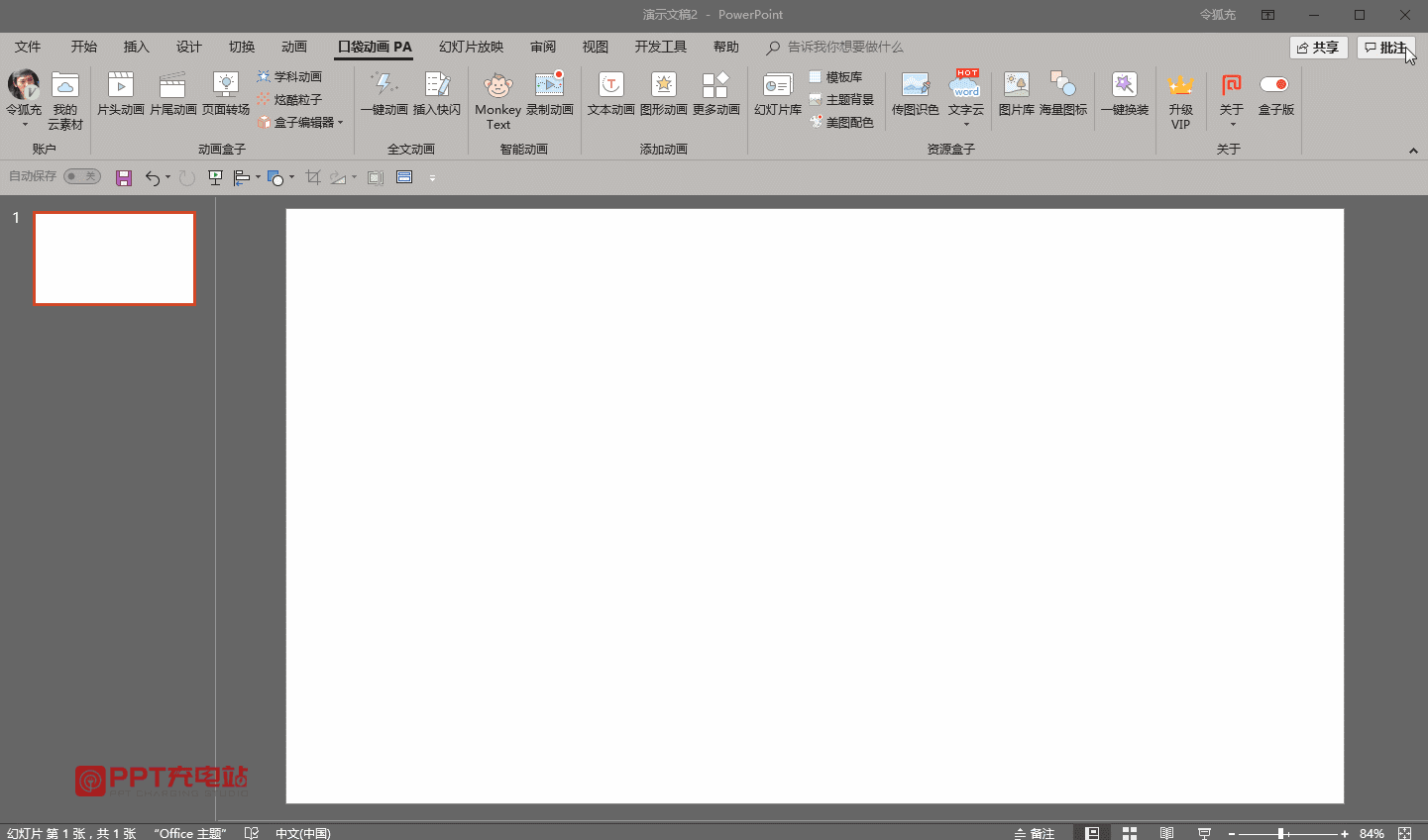The width and height of the screenshot is (1428, 840).
Task: Start 录制动画 record animation
Action: click(x=549, y=94)
